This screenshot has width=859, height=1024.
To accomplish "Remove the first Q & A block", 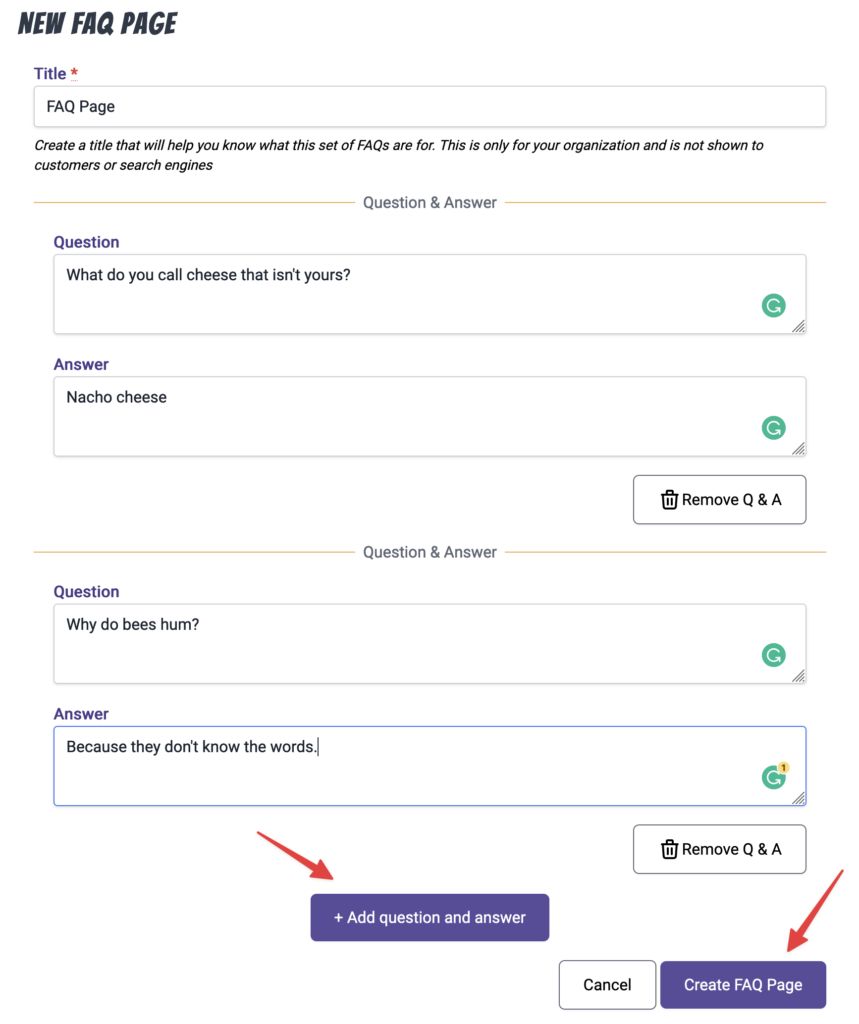I will click(x=719, y=500).
